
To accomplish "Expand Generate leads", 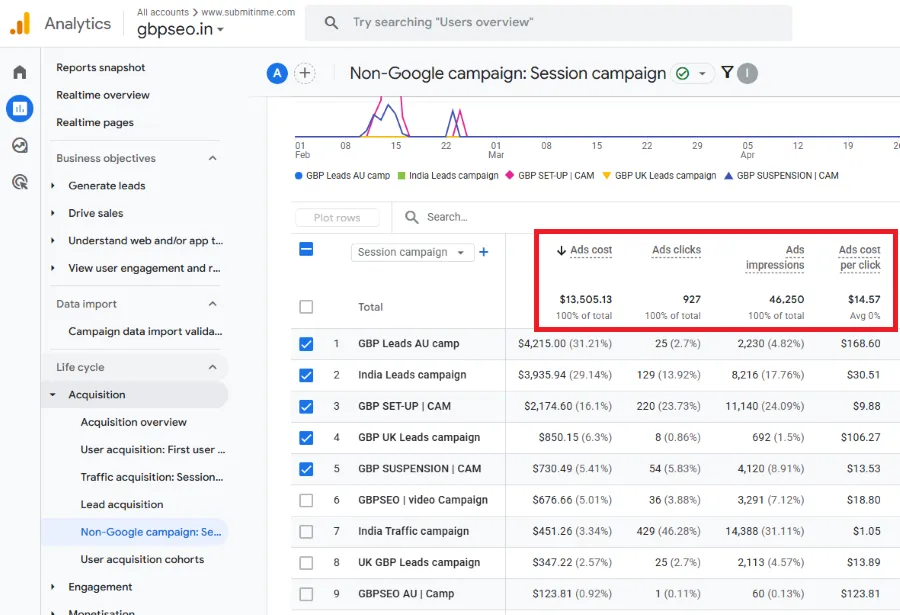I will [53, 185].
